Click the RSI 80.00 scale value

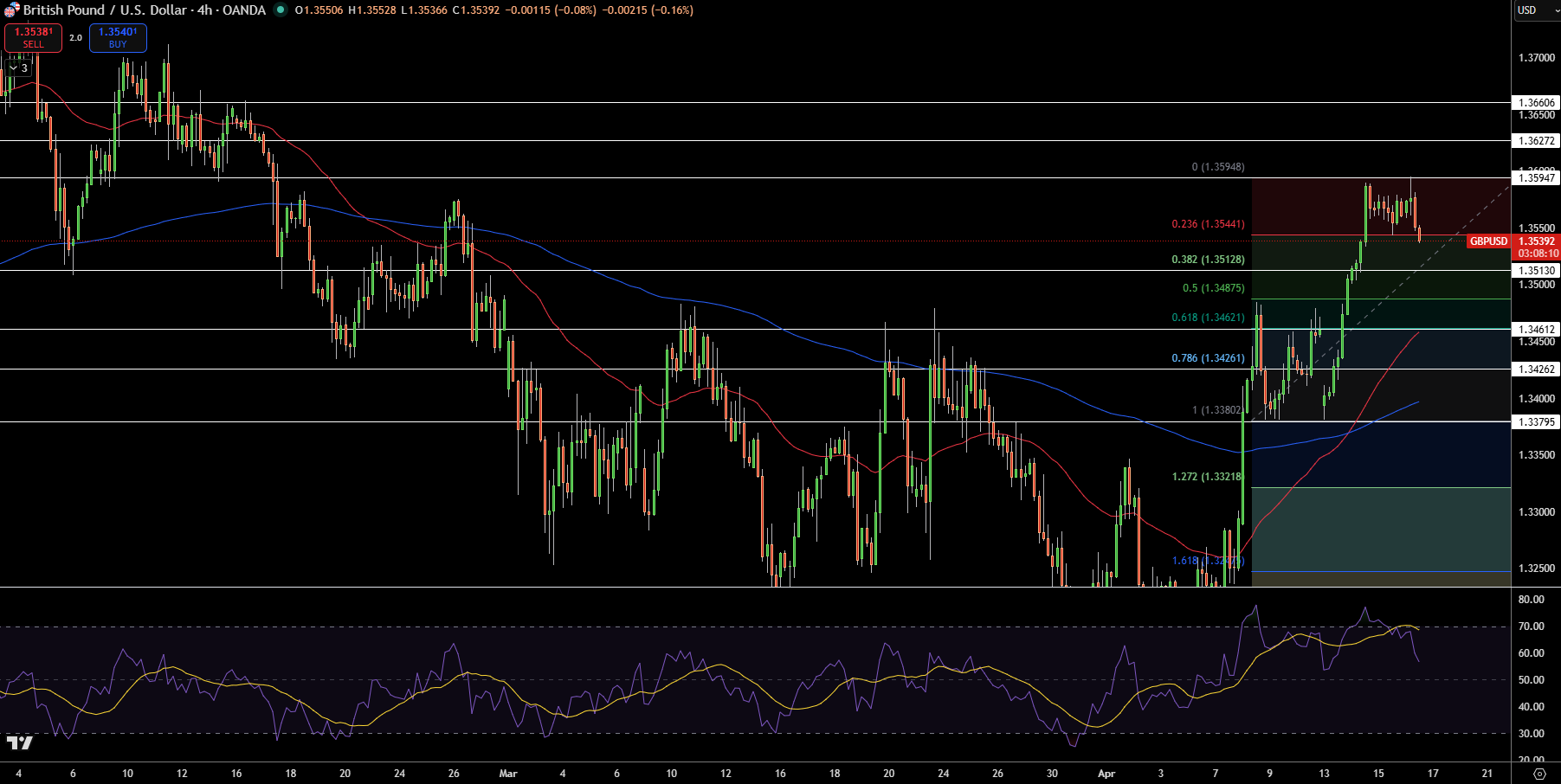point(1531,600)
